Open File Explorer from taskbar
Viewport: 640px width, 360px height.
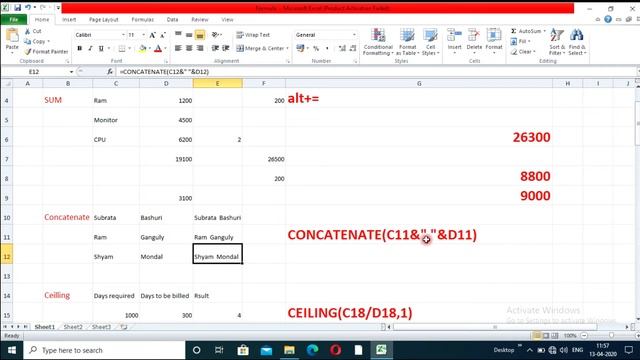click(289, 350)
